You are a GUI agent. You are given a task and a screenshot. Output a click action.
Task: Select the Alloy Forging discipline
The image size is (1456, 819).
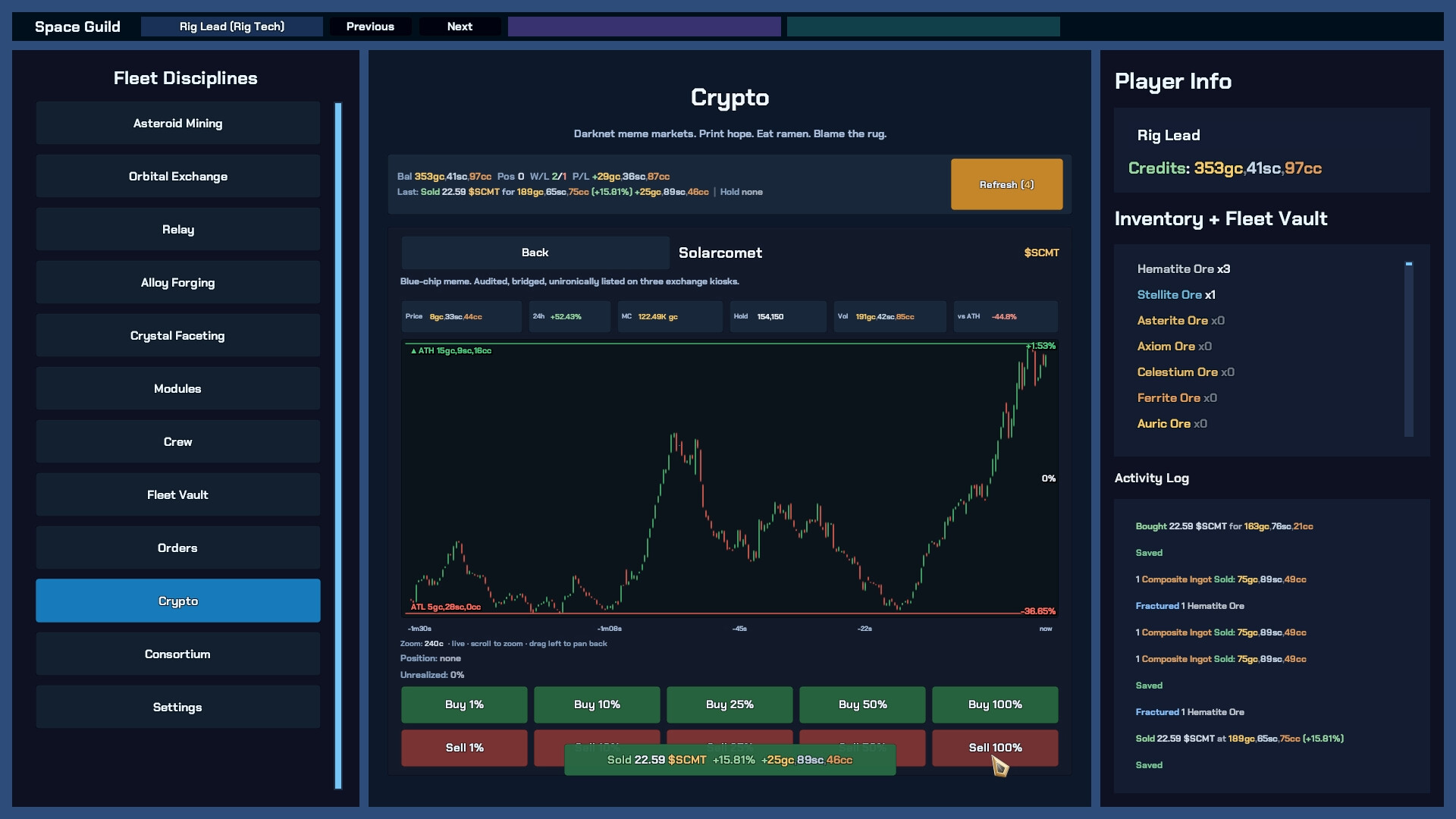[177, 282]
